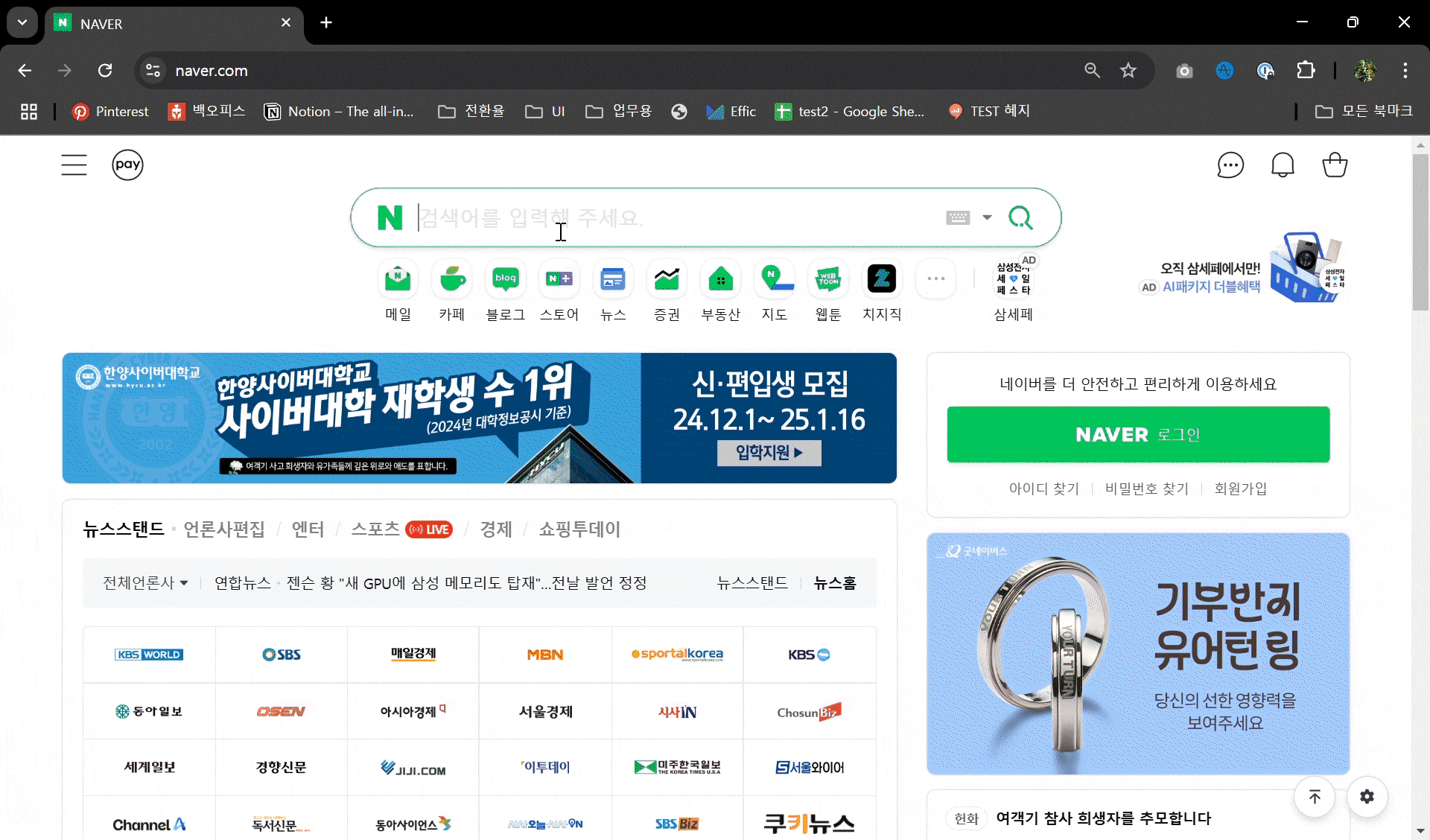Open the 뉴스 (News) shortcut icon
The height and width of the screenshot is (840, 1430).
point(613,279)
